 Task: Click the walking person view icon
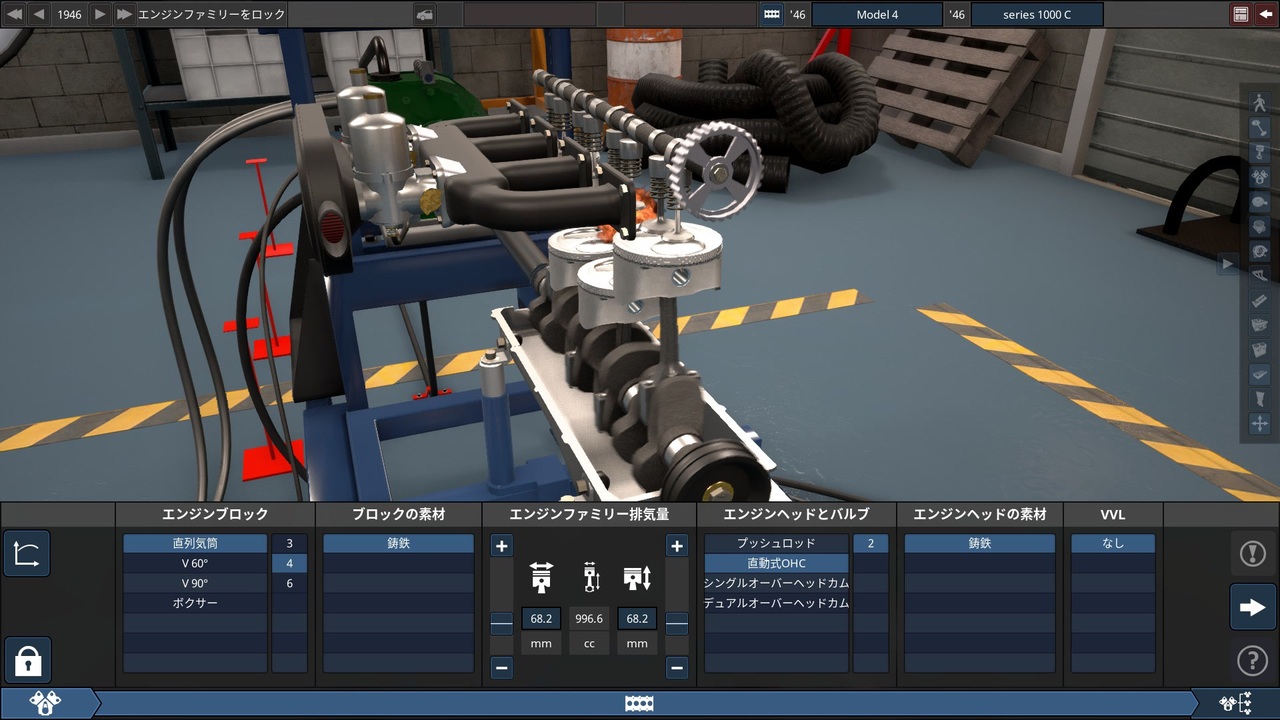(x=1259, y=101)
